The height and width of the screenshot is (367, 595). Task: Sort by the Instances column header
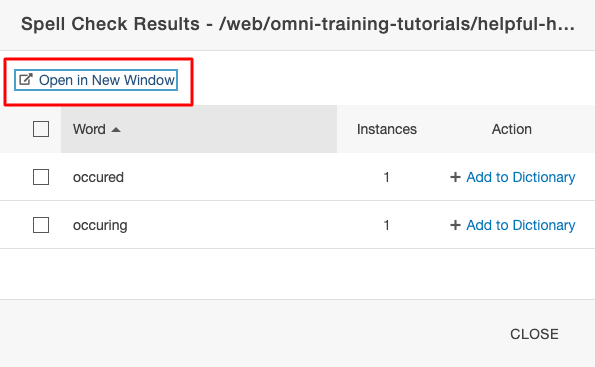[387, 129]
